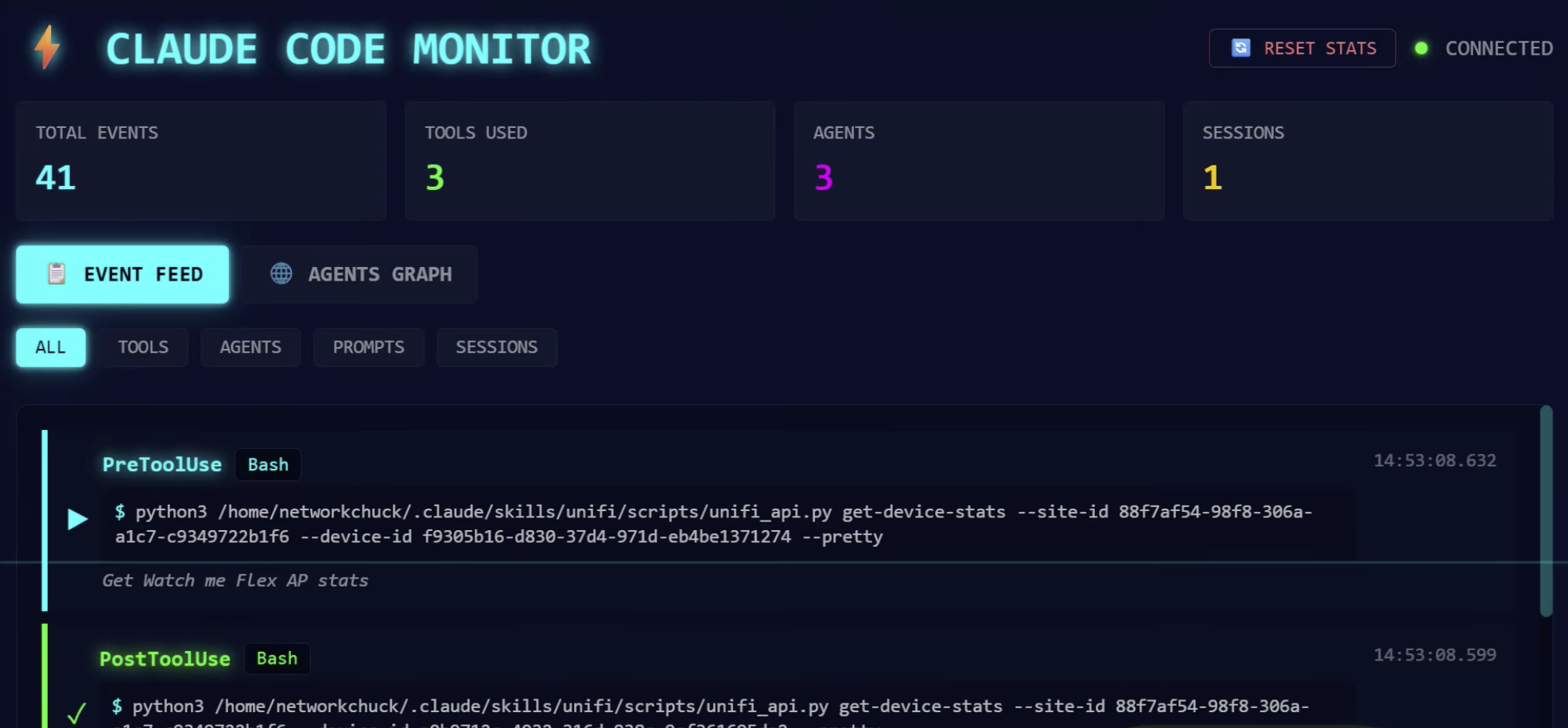Show only Prompts events
The image size is (1568, 728).
(368, 347)
